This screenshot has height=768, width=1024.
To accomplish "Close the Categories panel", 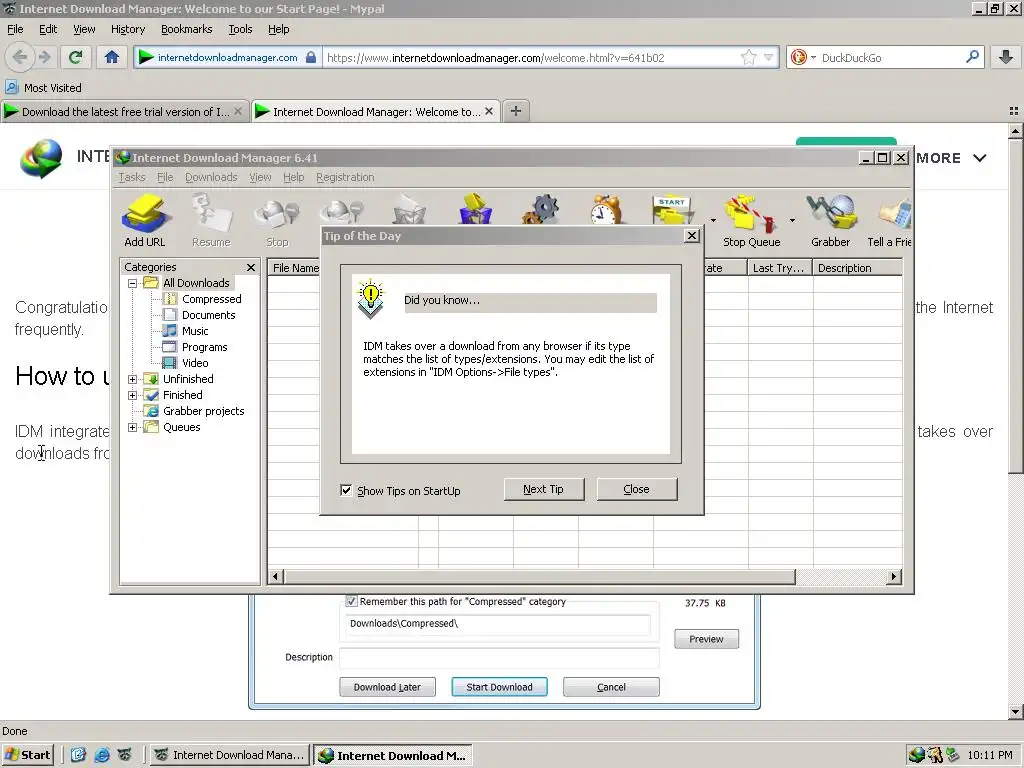I will point(251,268).
